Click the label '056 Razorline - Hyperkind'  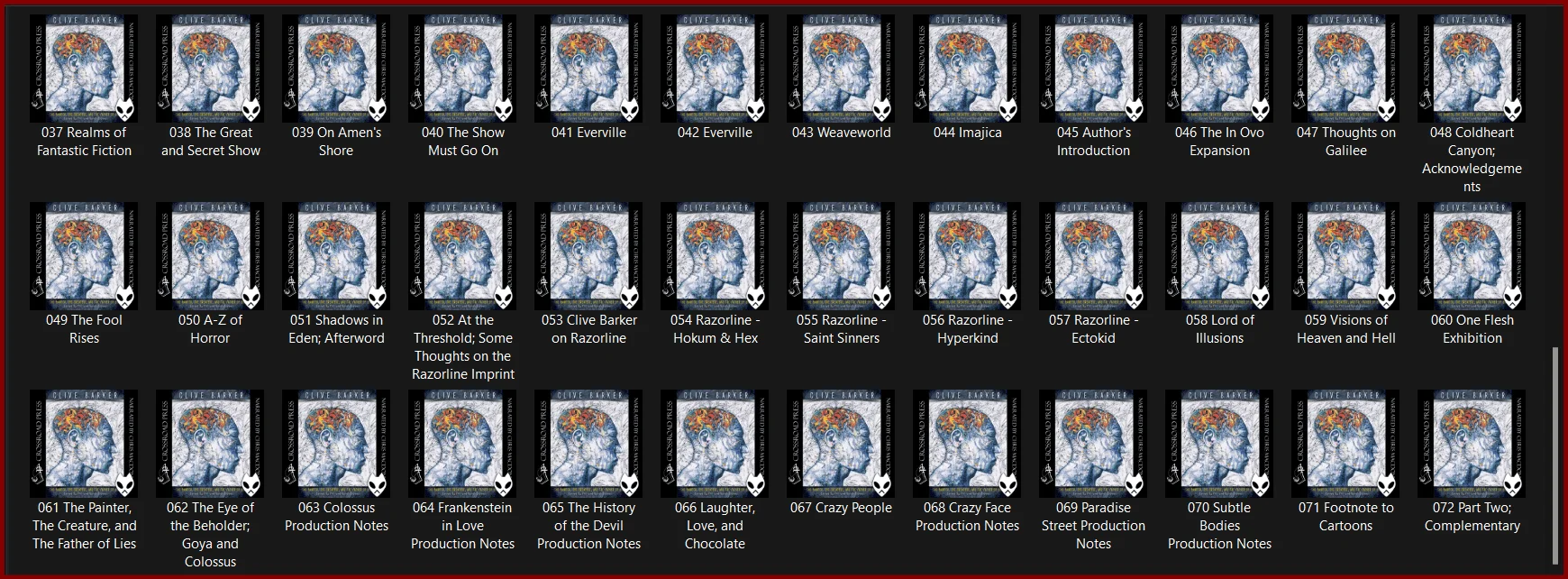967,329
